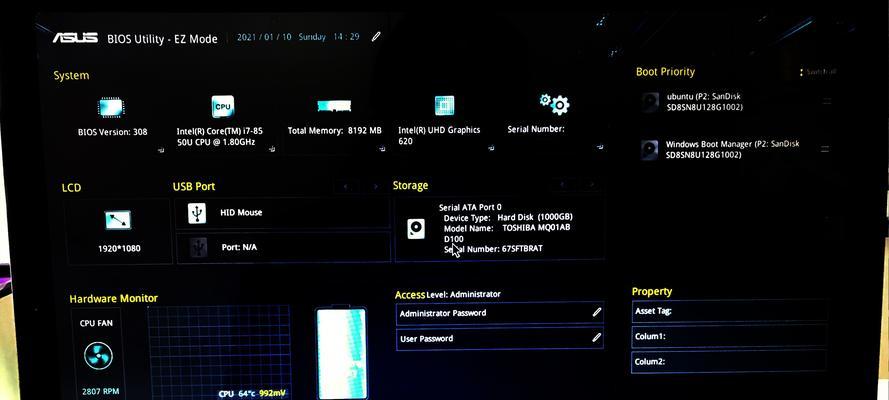Click the 2807 RPM fan speed reading
The height and width of the screenshot is (400, 889).
click(100, 392)
